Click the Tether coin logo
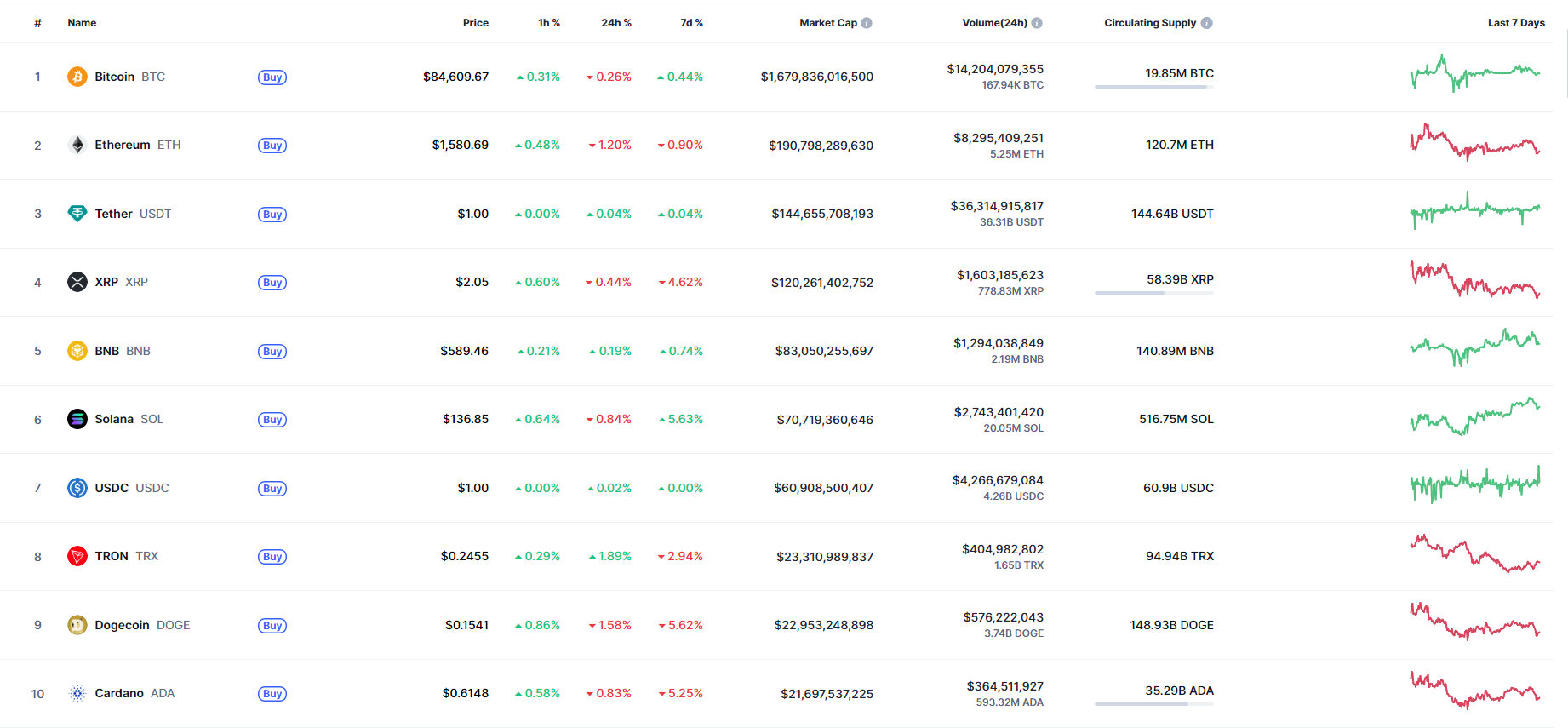 [77, 214]
